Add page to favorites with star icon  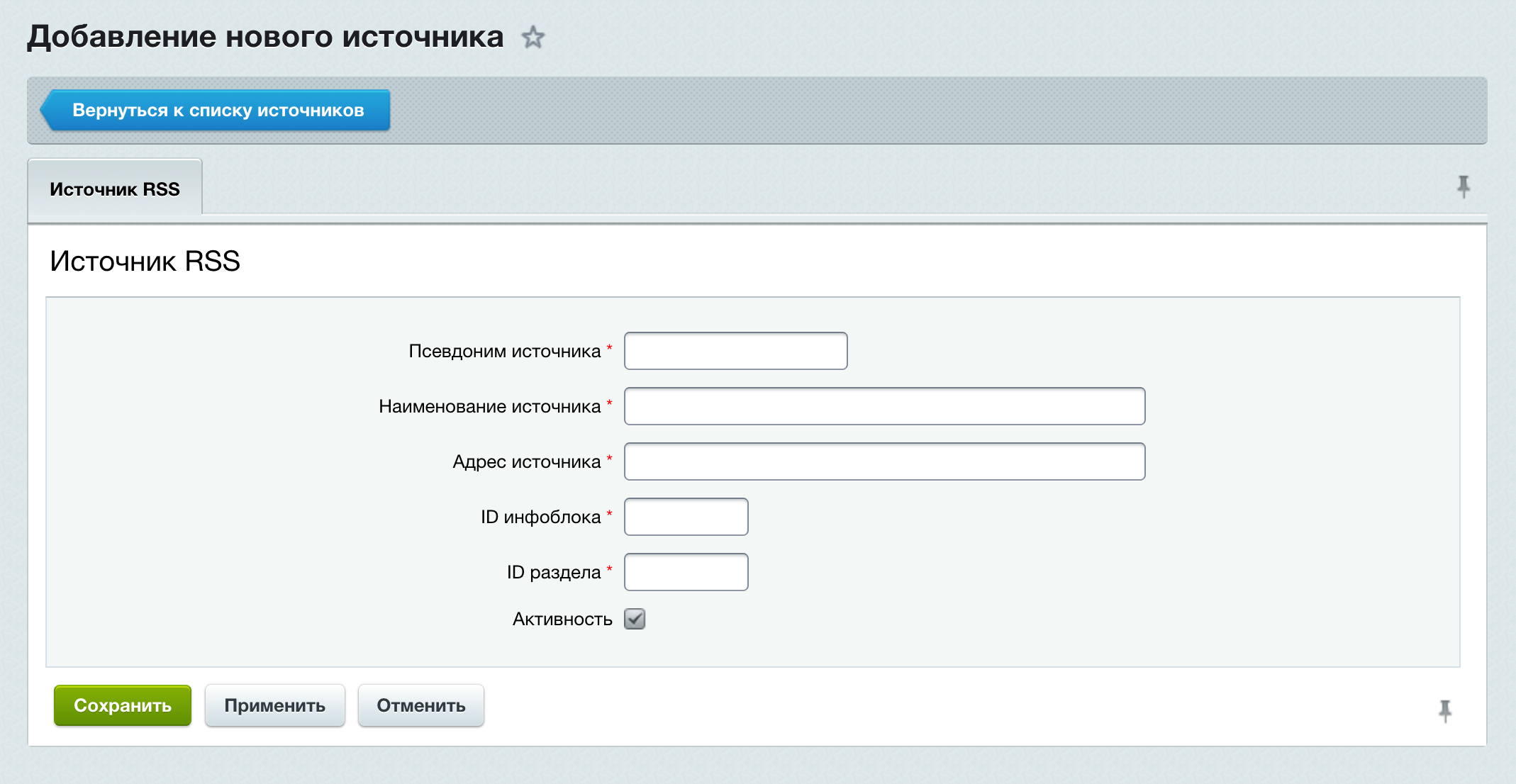pos(533,37)
